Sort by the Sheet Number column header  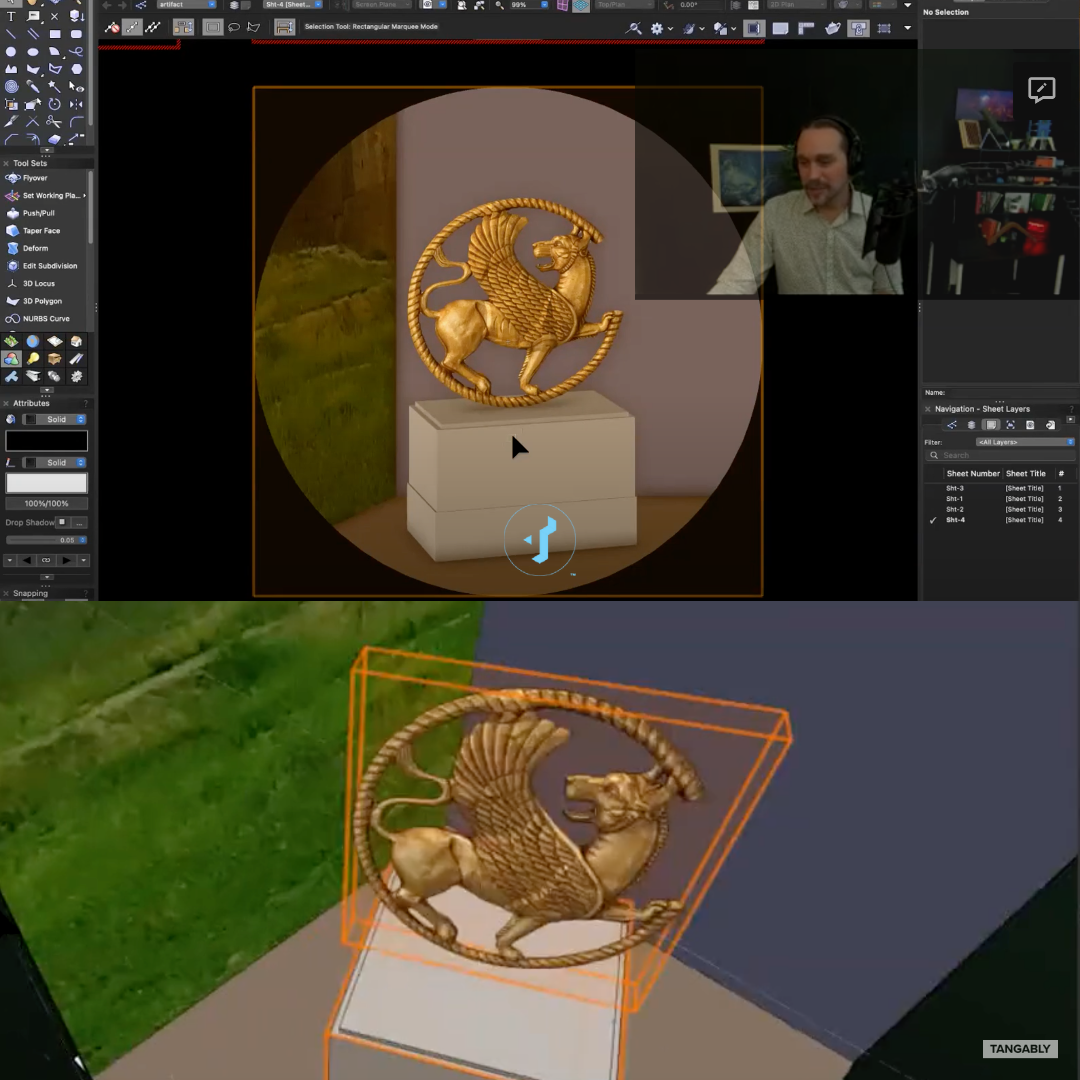(x=973, y=474)
